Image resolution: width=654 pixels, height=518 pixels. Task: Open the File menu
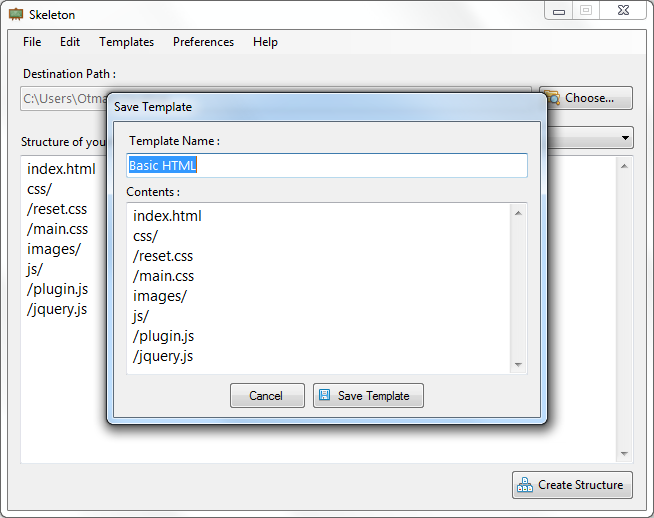[x=32, y=42]
